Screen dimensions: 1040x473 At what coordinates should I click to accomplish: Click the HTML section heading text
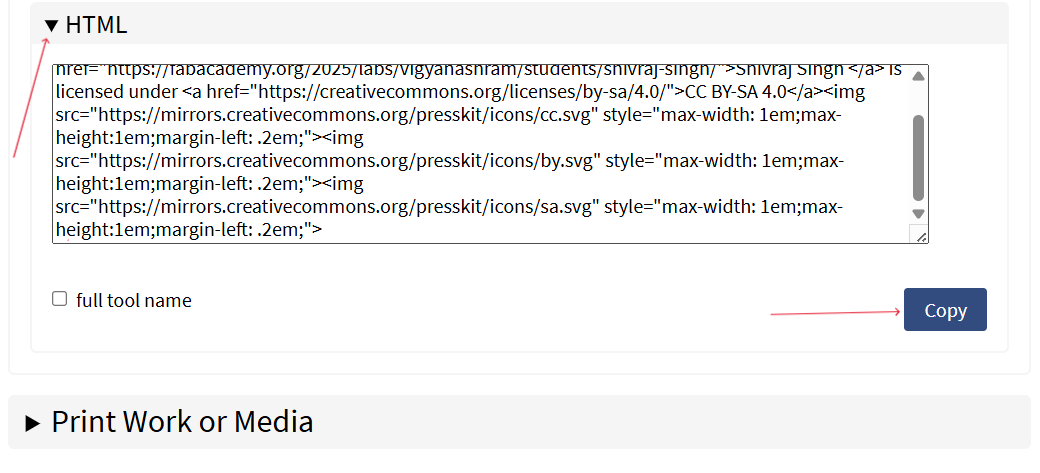tap(96, 25)
